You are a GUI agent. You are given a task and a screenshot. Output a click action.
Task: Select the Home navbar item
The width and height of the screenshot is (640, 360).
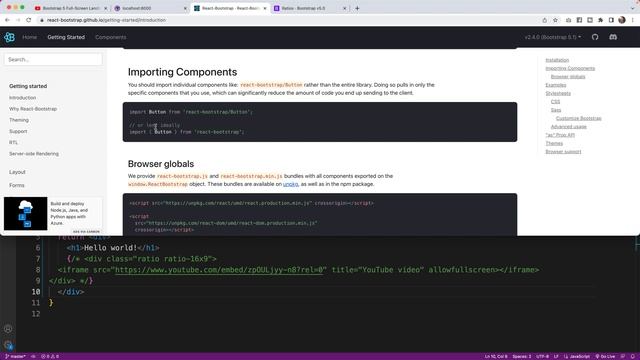[29, 37]
